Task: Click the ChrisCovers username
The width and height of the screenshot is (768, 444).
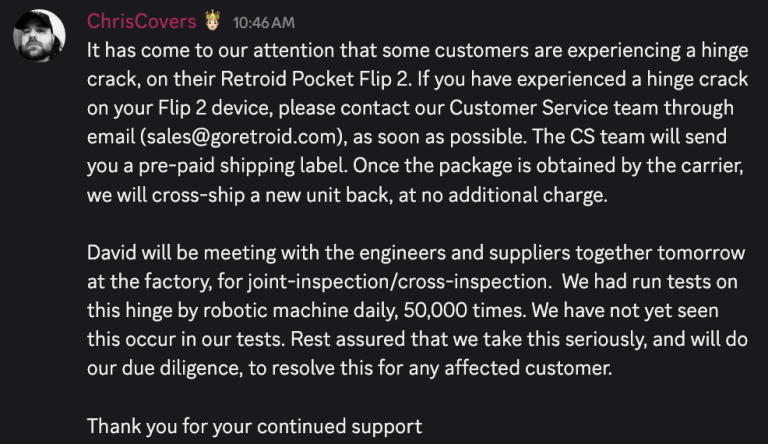Action: tap(142, 22)
